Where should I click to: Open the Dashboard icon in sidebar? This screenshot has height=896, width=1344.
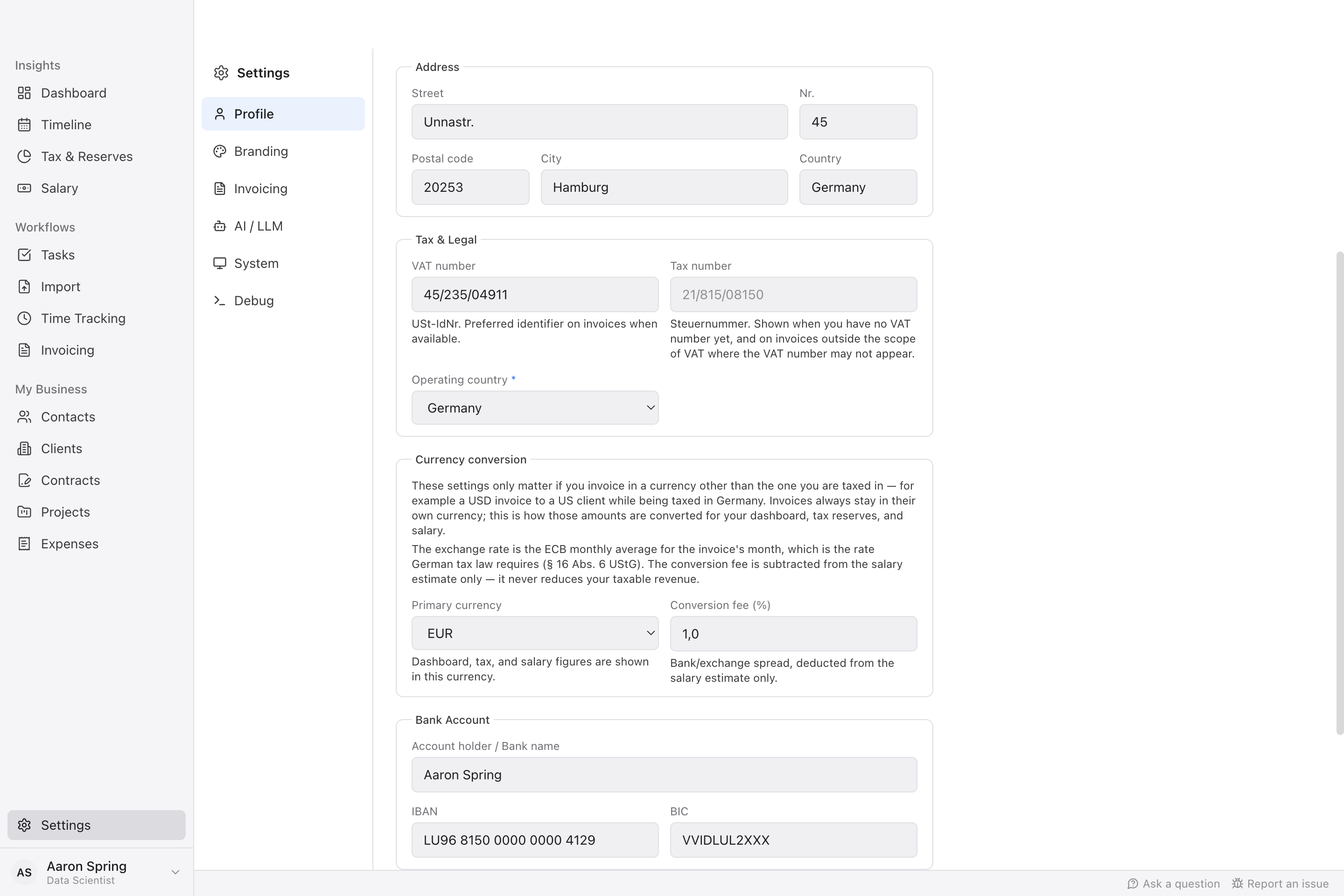tap(24, 93)
